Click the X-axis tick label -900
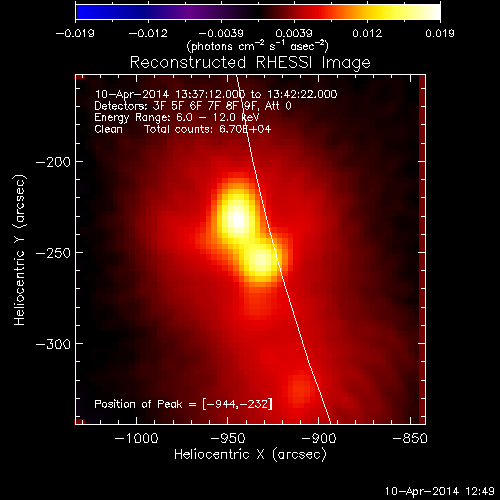Screen dimensions: 500x500 (x=319, y=438)
